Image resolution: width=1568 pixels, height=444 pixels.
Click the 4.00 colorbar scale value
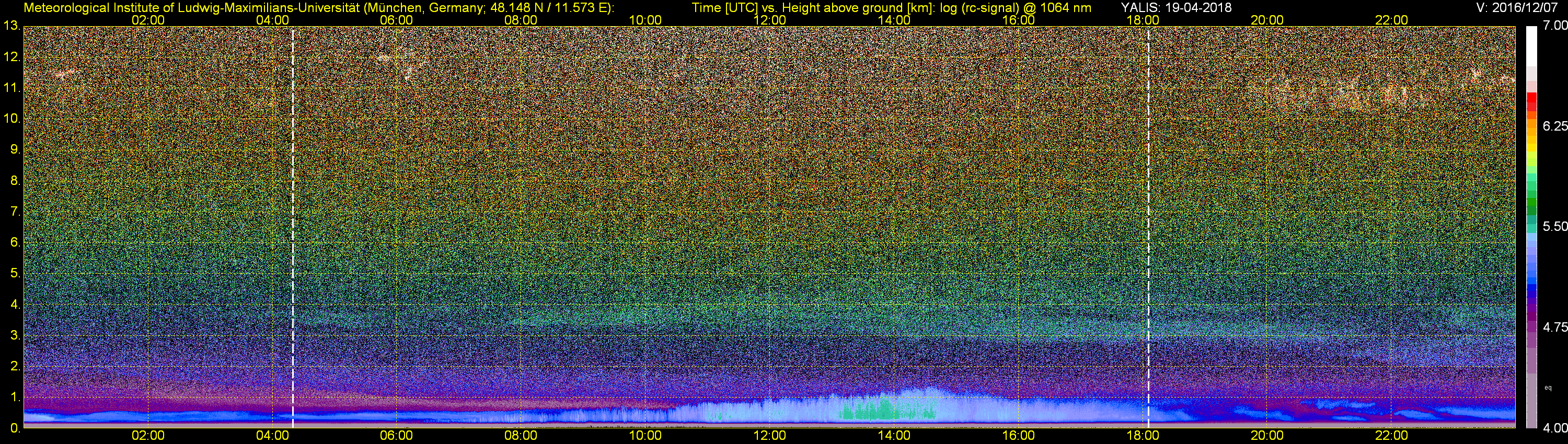(1554, 428)
